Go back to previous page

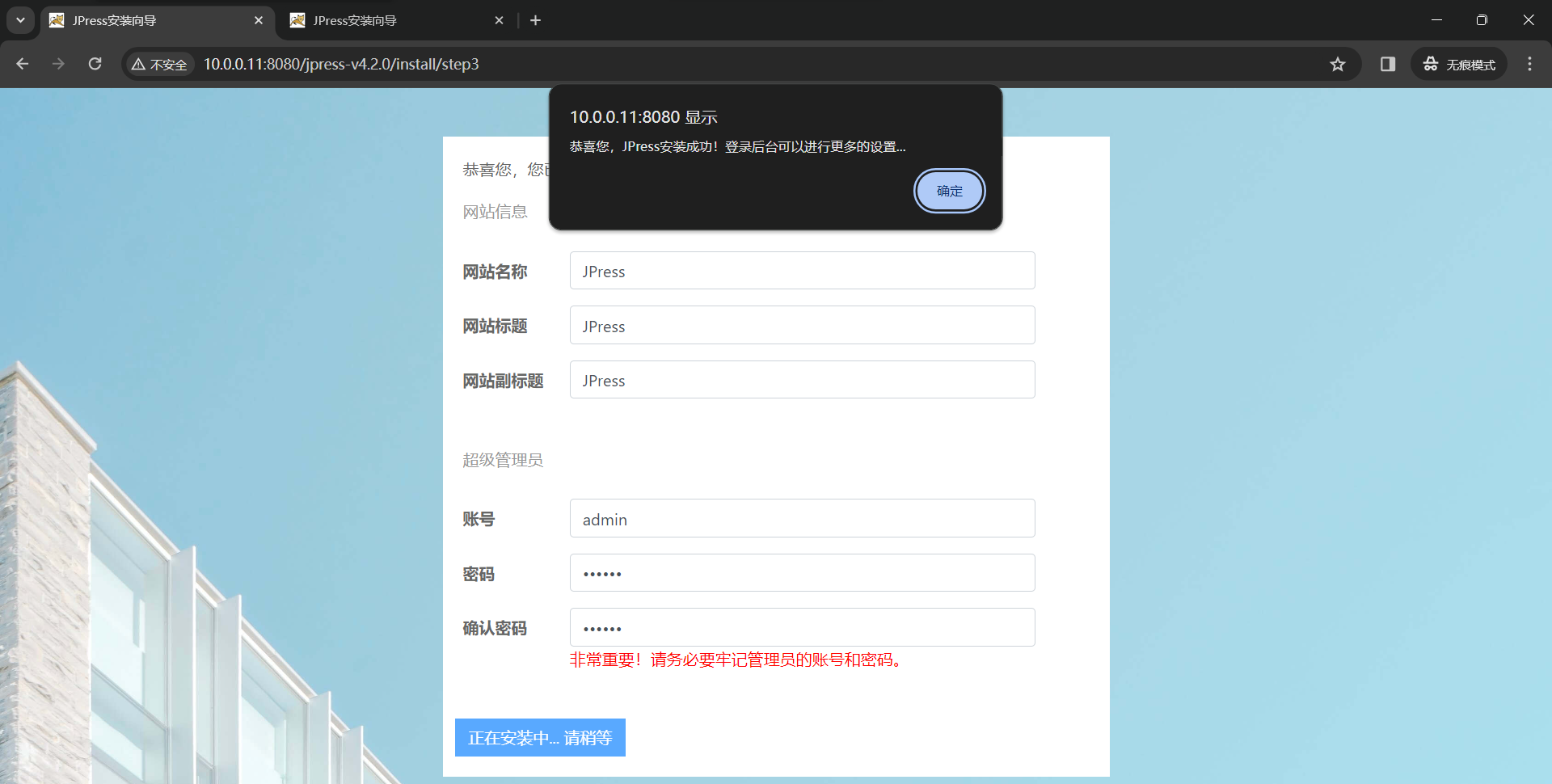(23, 64)
